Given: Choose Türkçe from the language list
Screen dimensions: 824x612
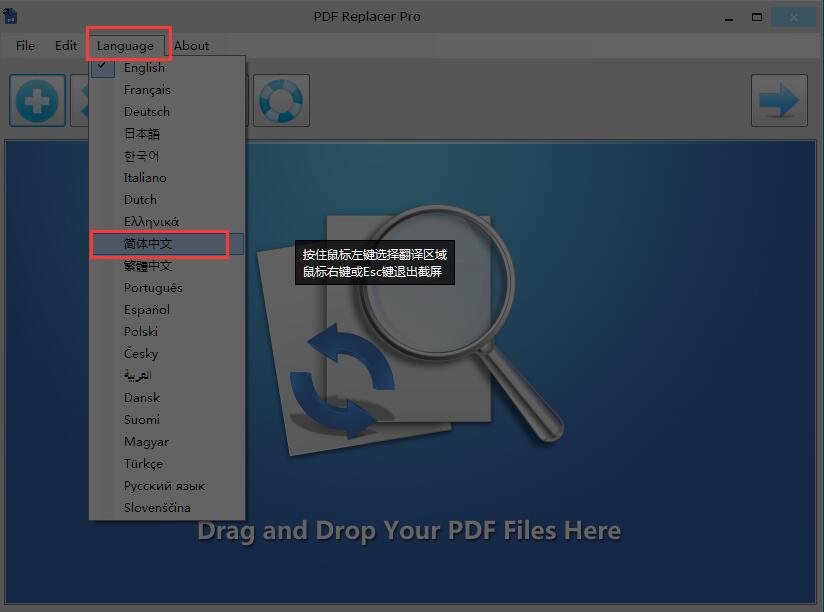Looking at the screenshot, I should (167, 464).
